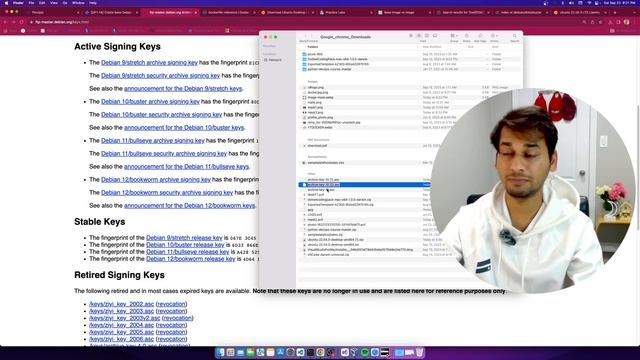Select image-mask.webp file in Finder
640x360 pixels.
[320, 98]
